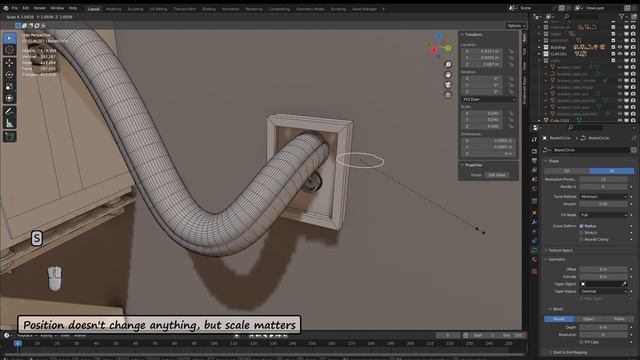Select the Transform tool

9,98
